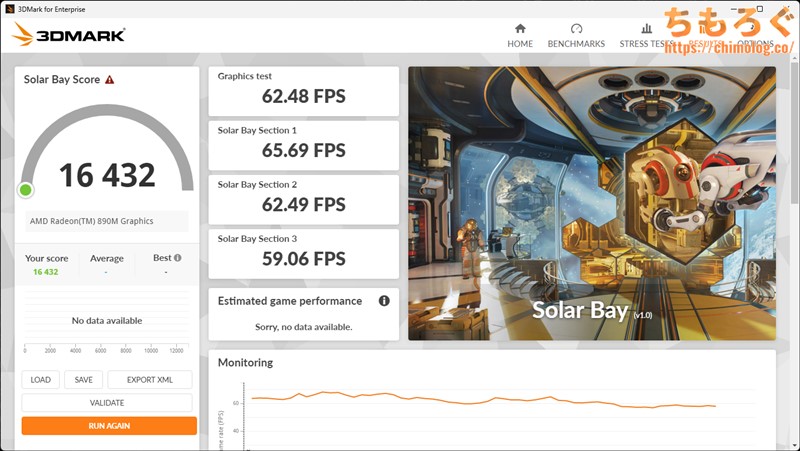800x451 pixels.
Task: Click the green score marker dot
Action: point(26,190)
